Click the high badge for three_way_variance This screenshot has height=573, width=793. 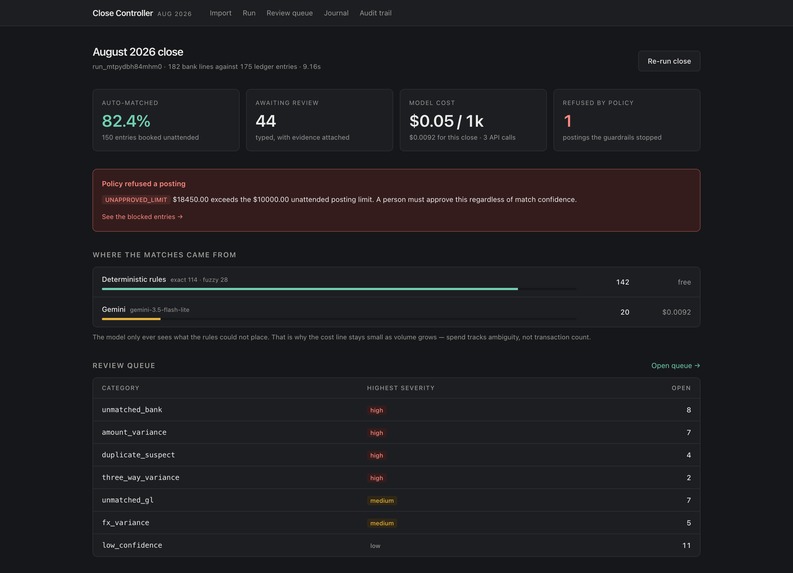pos(376,478)
